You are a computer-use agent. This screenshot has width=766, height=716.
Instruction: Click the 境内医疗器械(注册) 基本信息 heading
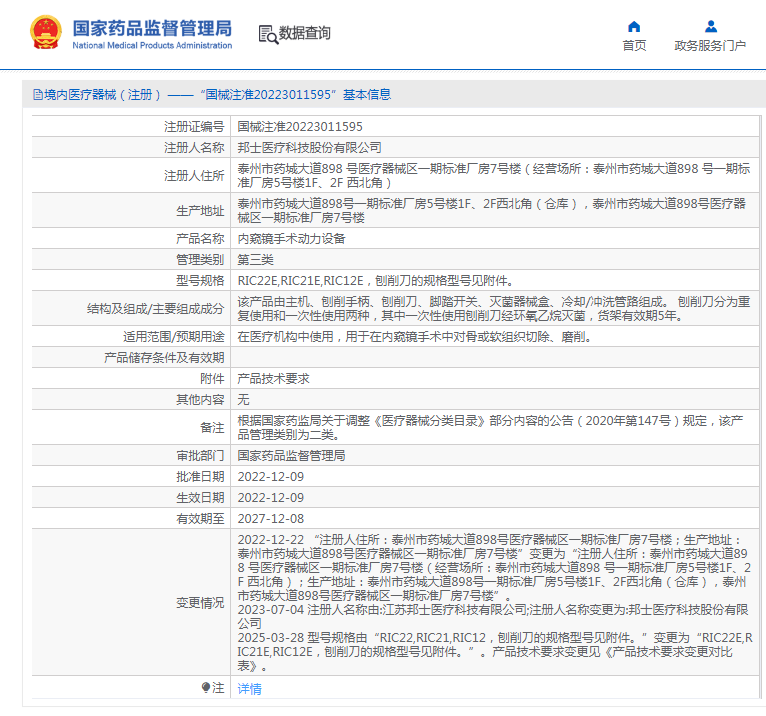pos(212,95)
